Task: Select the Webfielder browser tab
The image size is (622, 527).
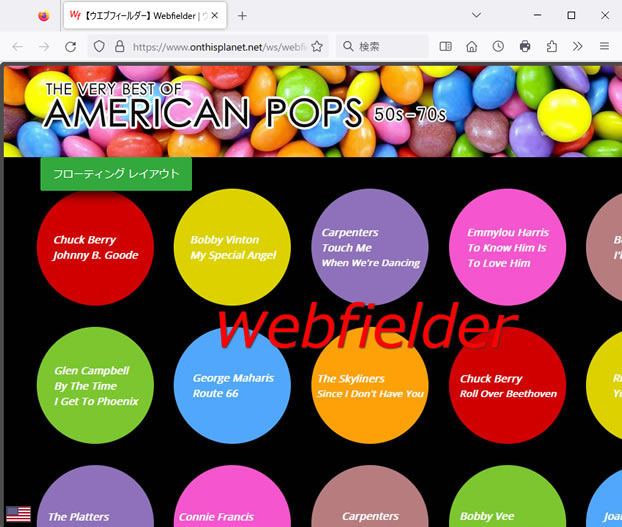Action: click(x=145, y=15)
